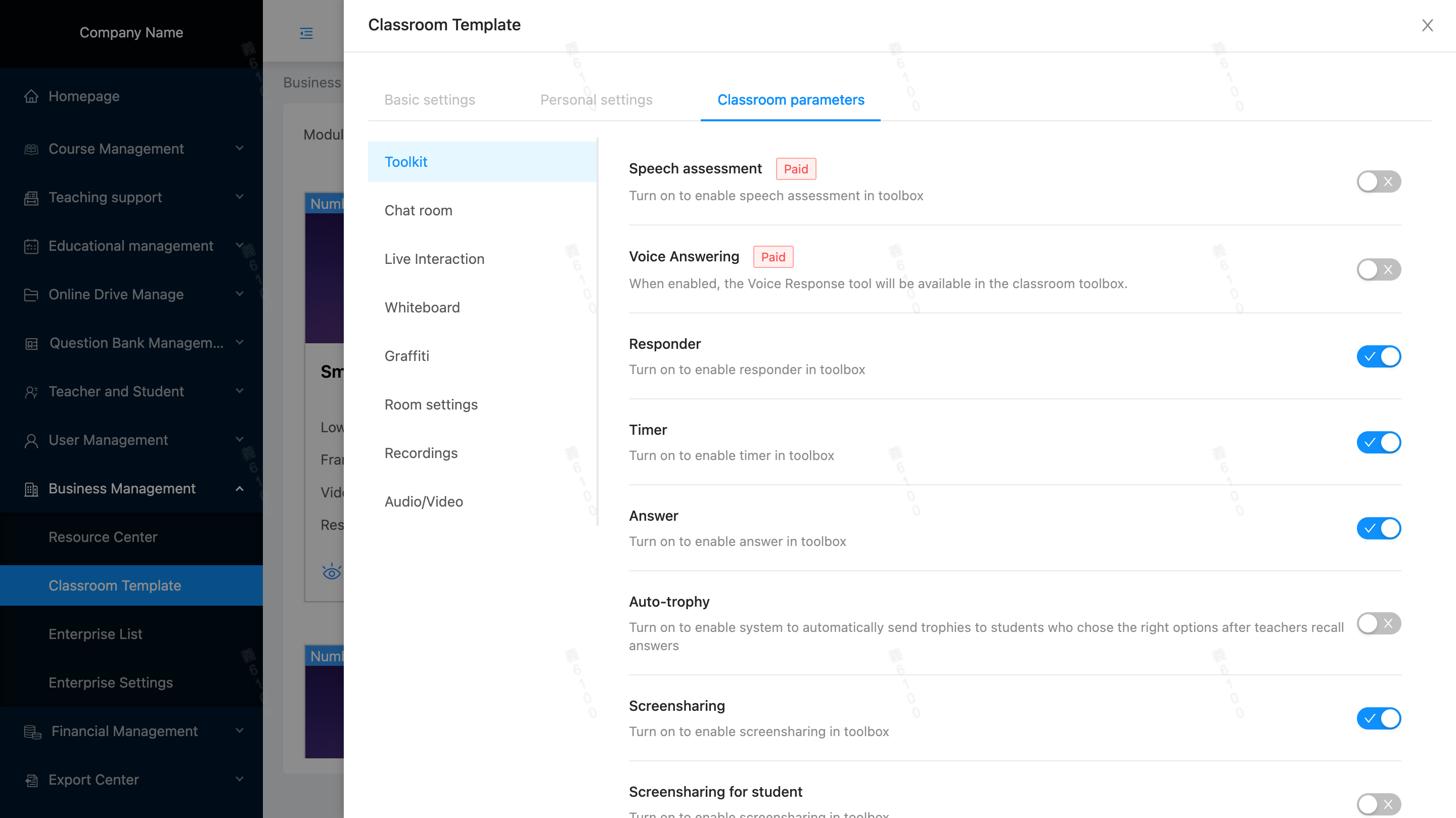Image resolution: width=1456 pixels, height=818 pixels.
Task: Click the sidebar collapse menu icon
Action: click(x=306, y=33)
